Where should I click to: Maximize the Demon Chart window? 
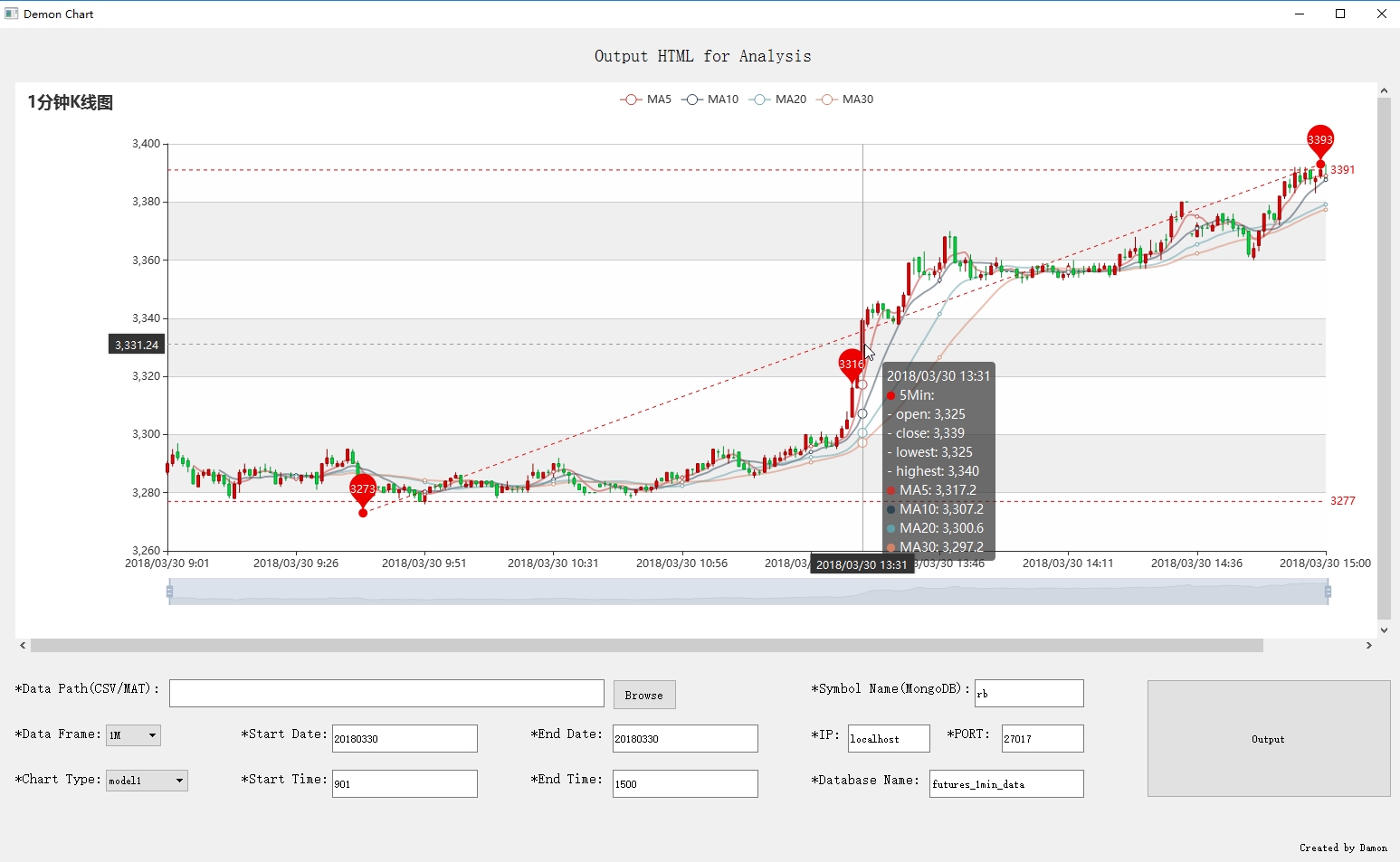pyautogui.click(x=1340, y=14)
